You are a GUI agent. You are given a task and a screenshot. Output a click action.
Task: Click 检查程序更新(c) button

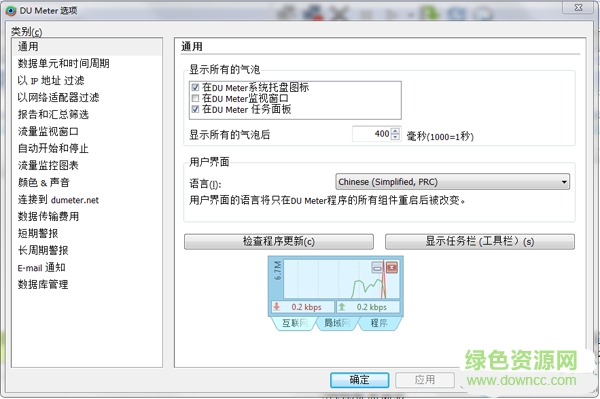click(x=279, y=242)
